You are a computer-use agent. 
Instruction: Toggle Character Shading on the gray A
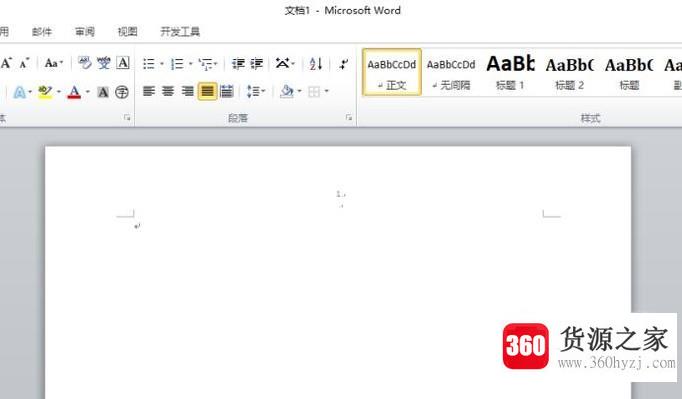pyautogui.click(x=103, y=92)
